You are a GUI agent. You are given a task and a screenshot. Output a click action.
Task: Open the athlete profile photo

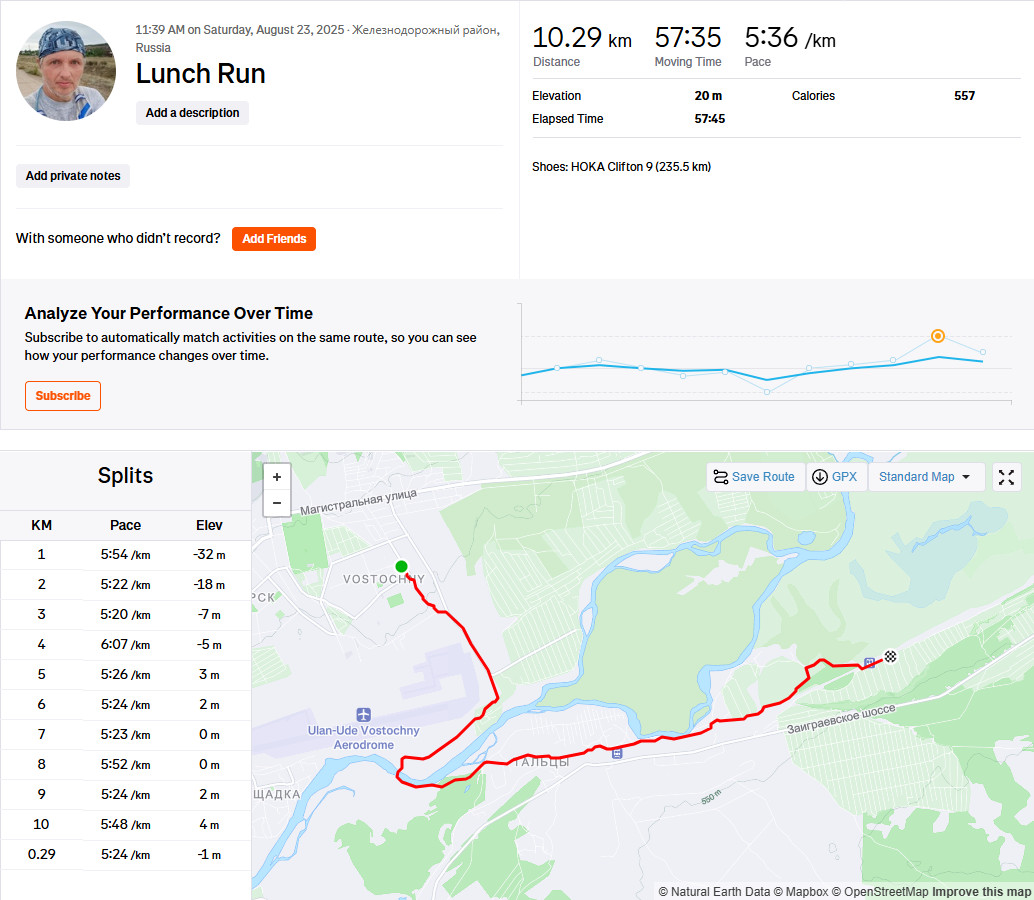[x=66, y=71]
